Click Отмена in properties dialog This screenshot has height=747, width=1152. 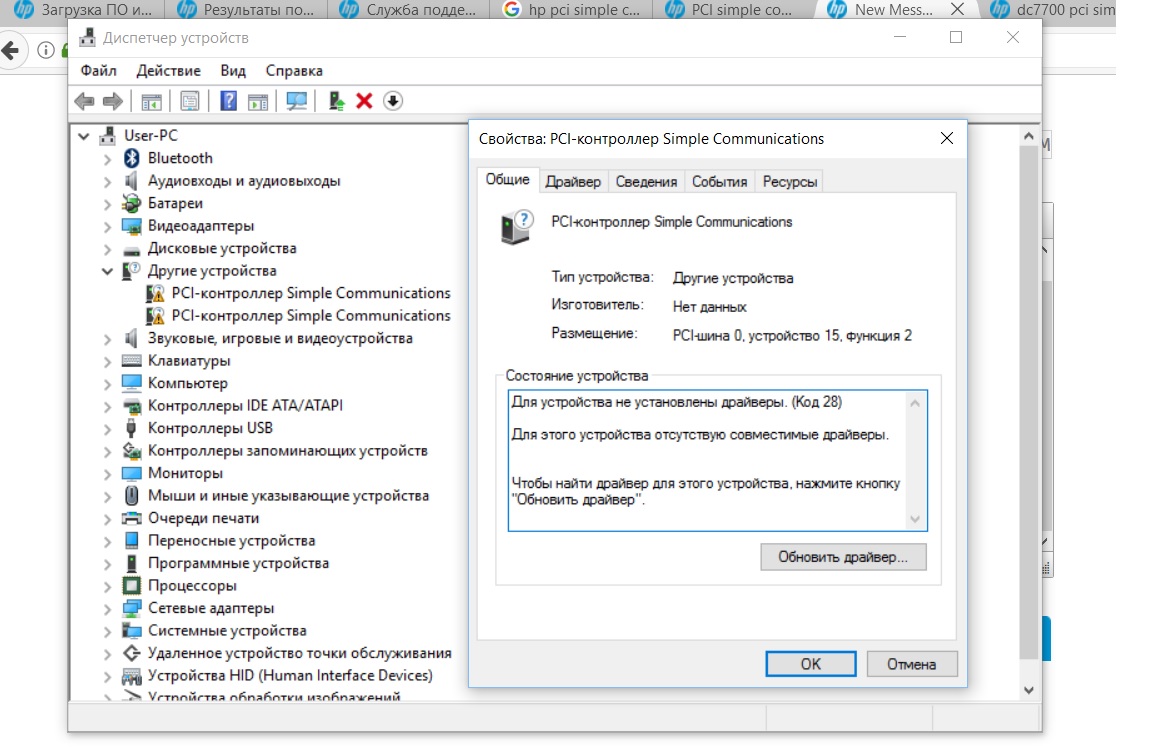(911, 664)
